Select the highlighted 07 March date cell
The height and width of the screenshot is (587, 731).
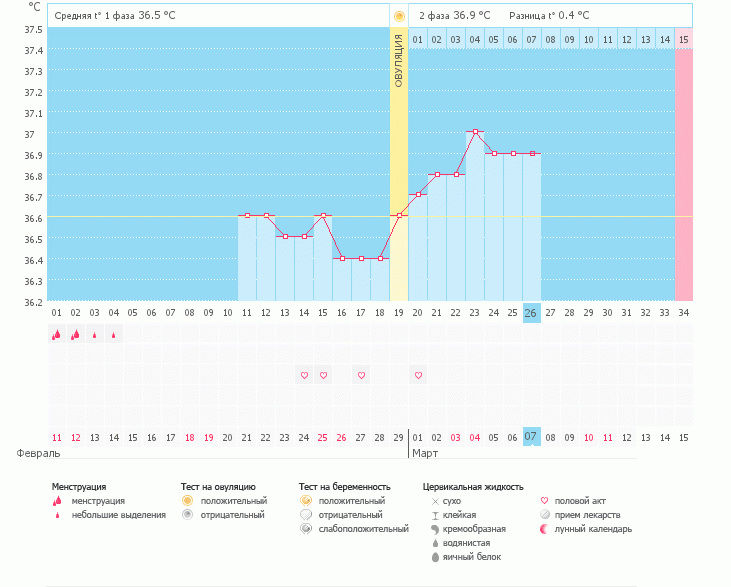click(x=531, y=437)
